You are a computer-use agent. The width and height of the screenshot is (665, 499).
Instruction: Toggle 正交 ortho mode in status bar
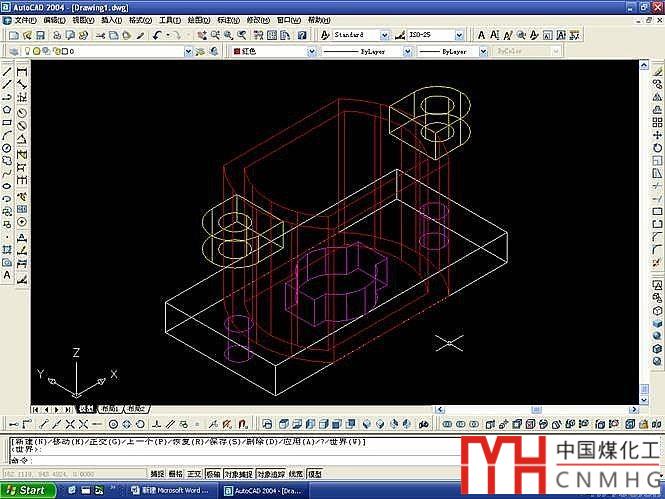[x=195, y=474]
